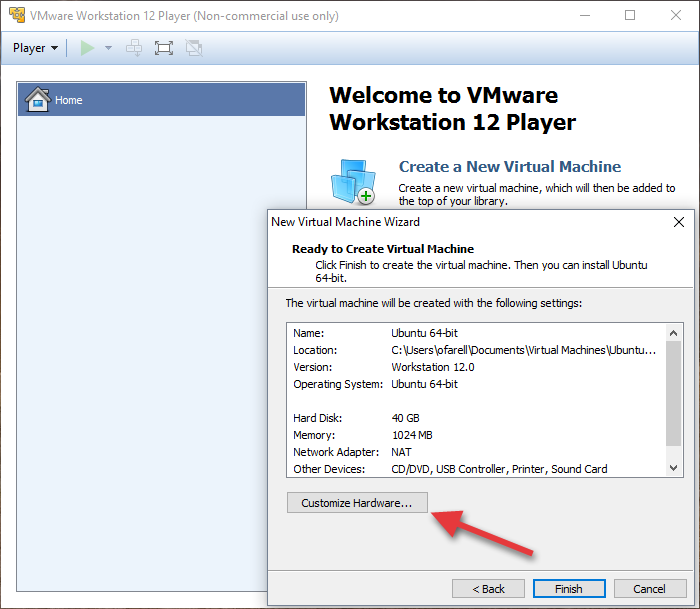This screenshot has width=700, height=609.
Task: Cancel the virtual machine wizard
Action: point(650,589)
